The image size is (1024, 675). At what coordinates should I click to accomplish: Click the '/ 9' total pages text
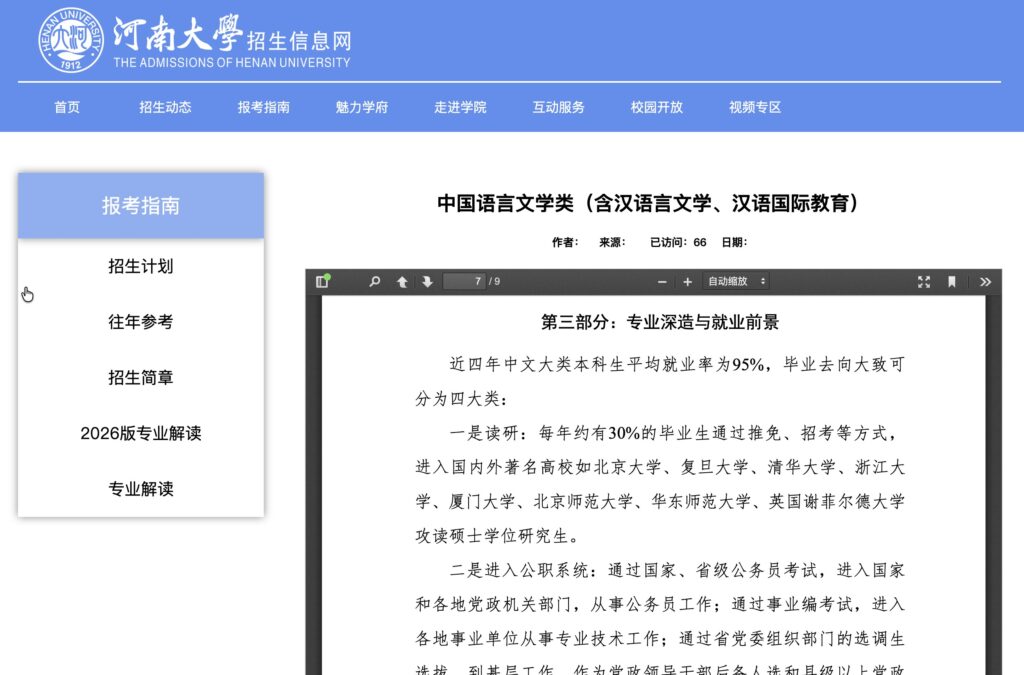(494, 281)
